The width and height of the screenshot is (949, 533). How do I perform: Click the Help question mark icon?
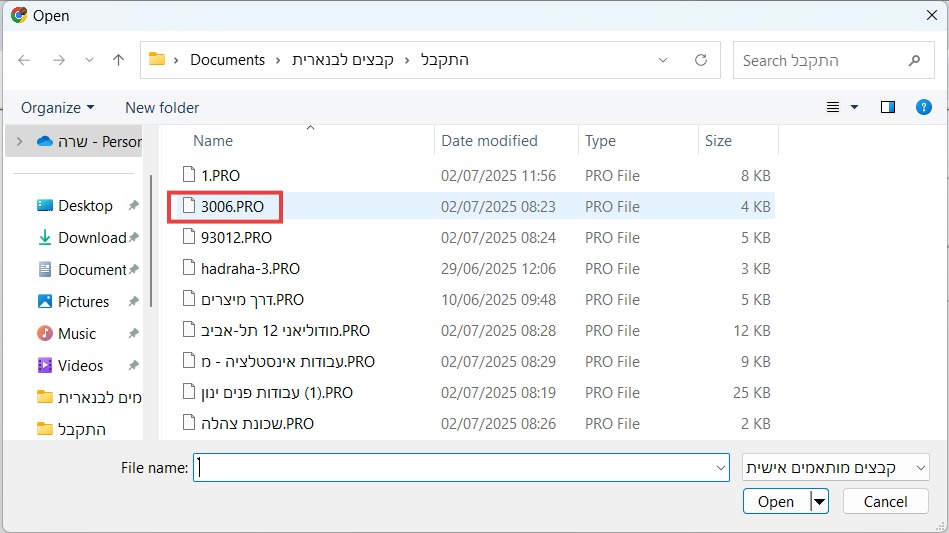pyautogui.click(x=924, y=107)
